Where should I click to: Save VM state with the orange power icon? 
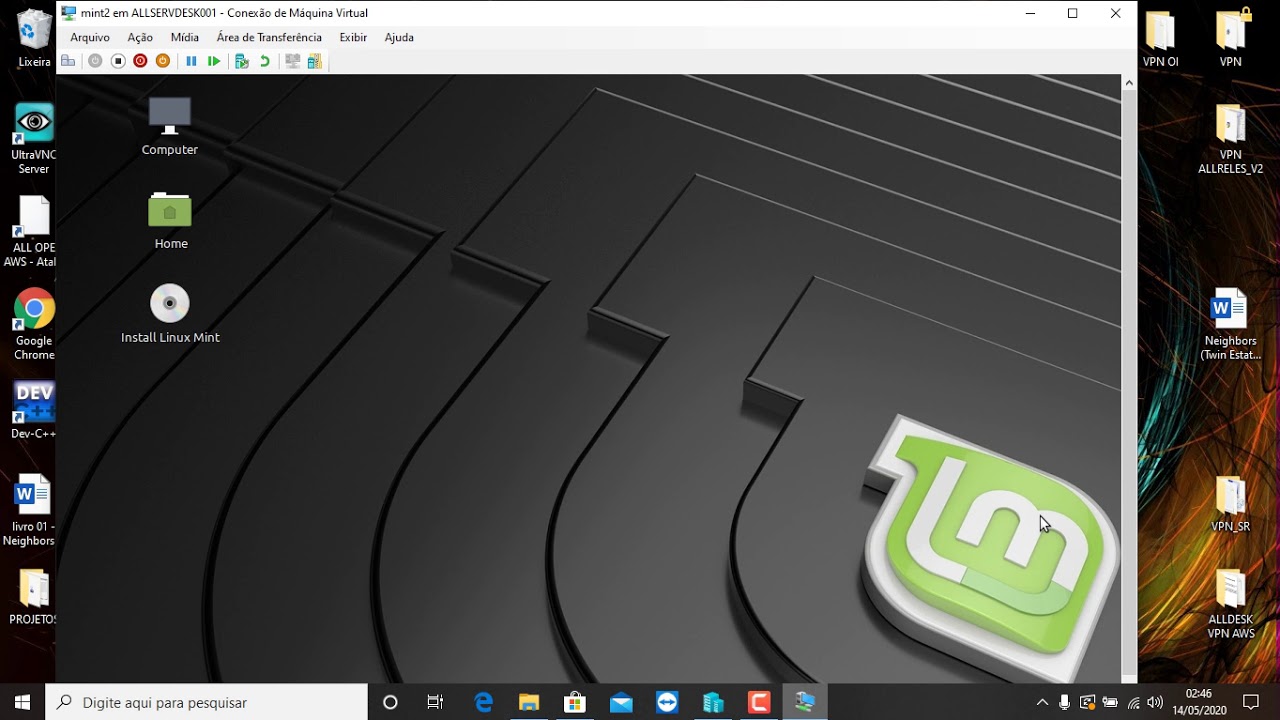(163, 61)
